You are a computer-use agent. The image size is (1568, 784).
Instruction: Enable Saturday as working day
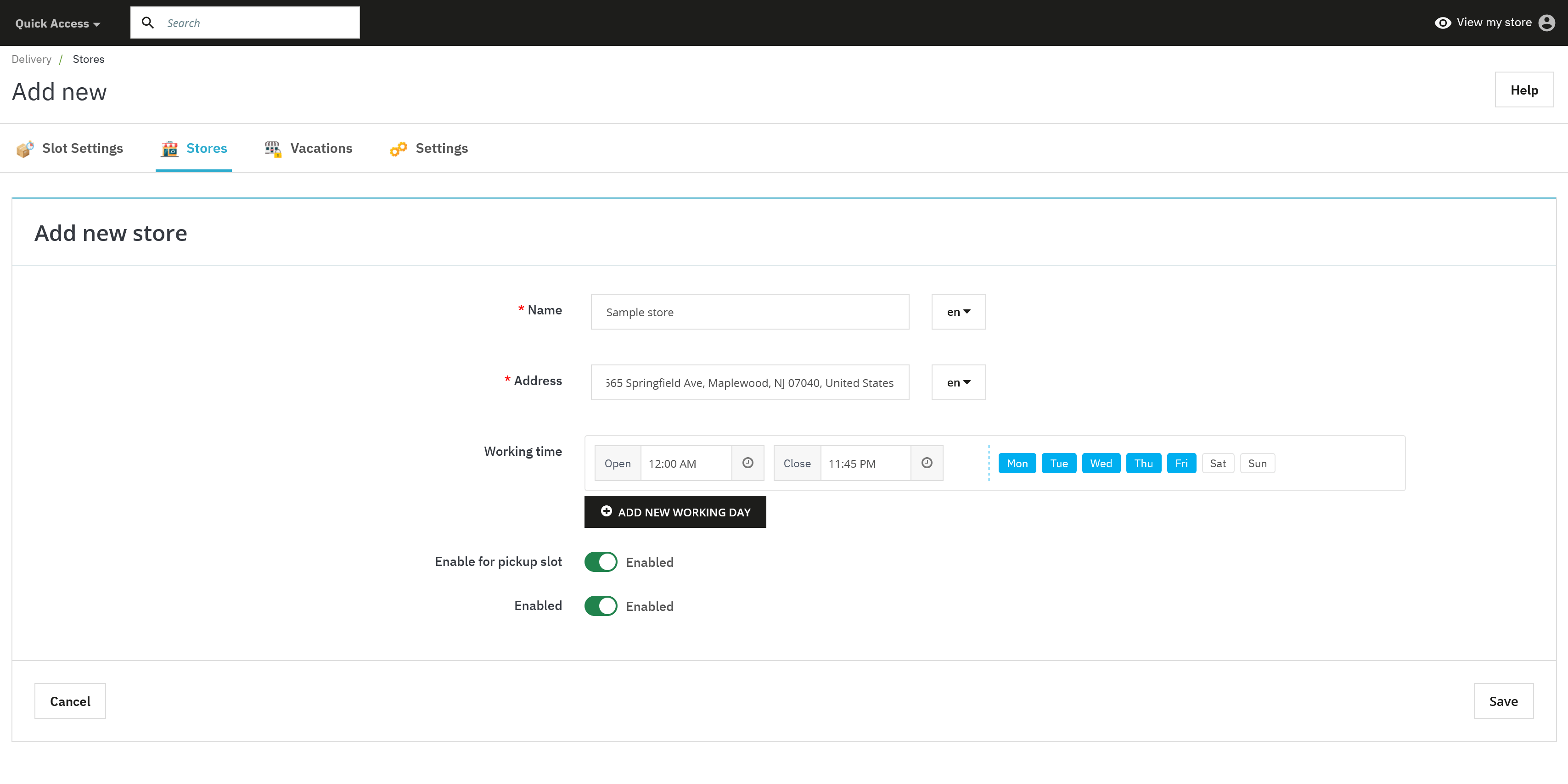(x=1217, y=463)
